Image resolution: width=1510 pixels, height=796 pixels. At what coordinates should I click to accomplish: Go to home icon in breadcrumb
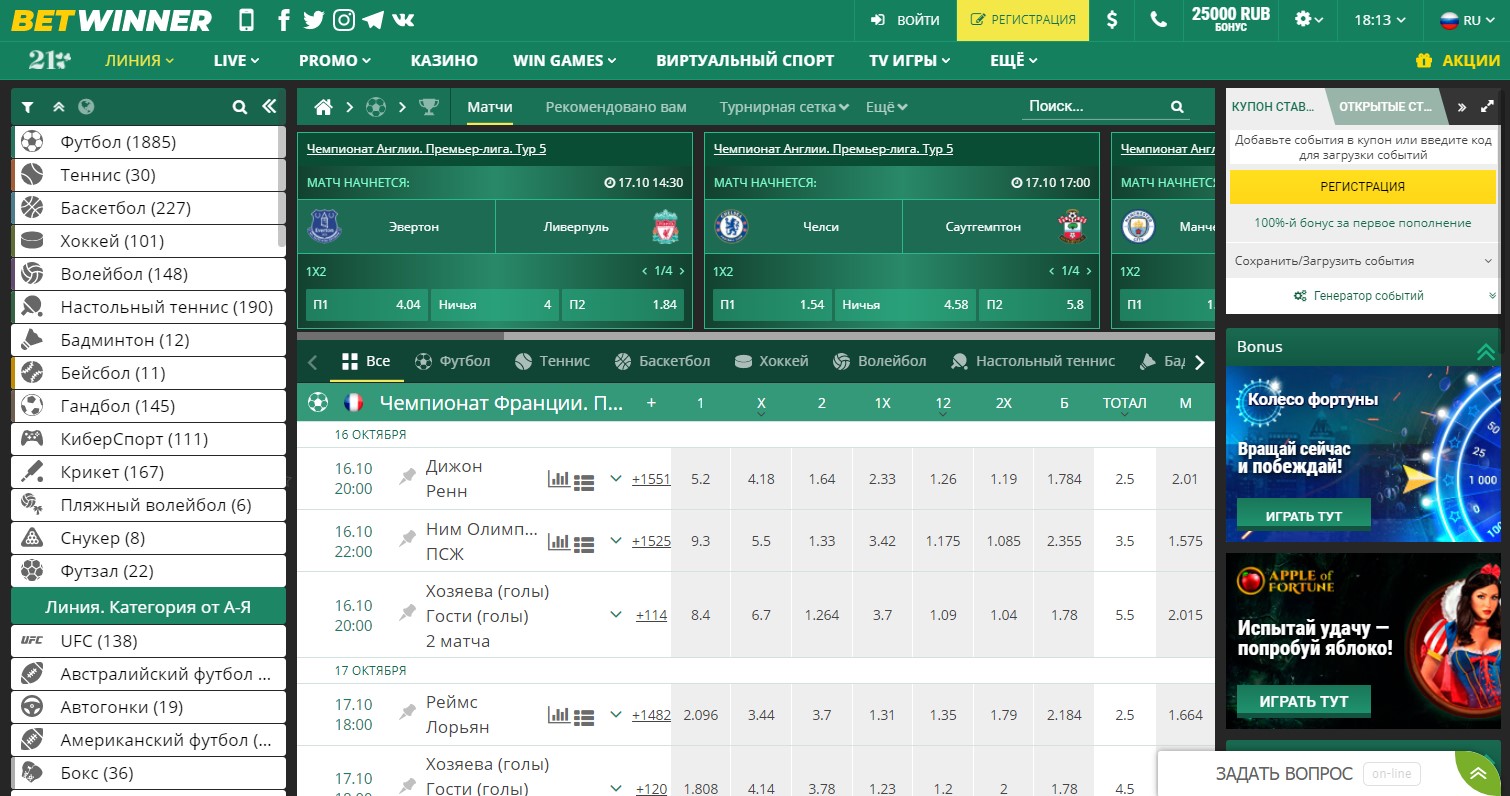tap(323, 107)
